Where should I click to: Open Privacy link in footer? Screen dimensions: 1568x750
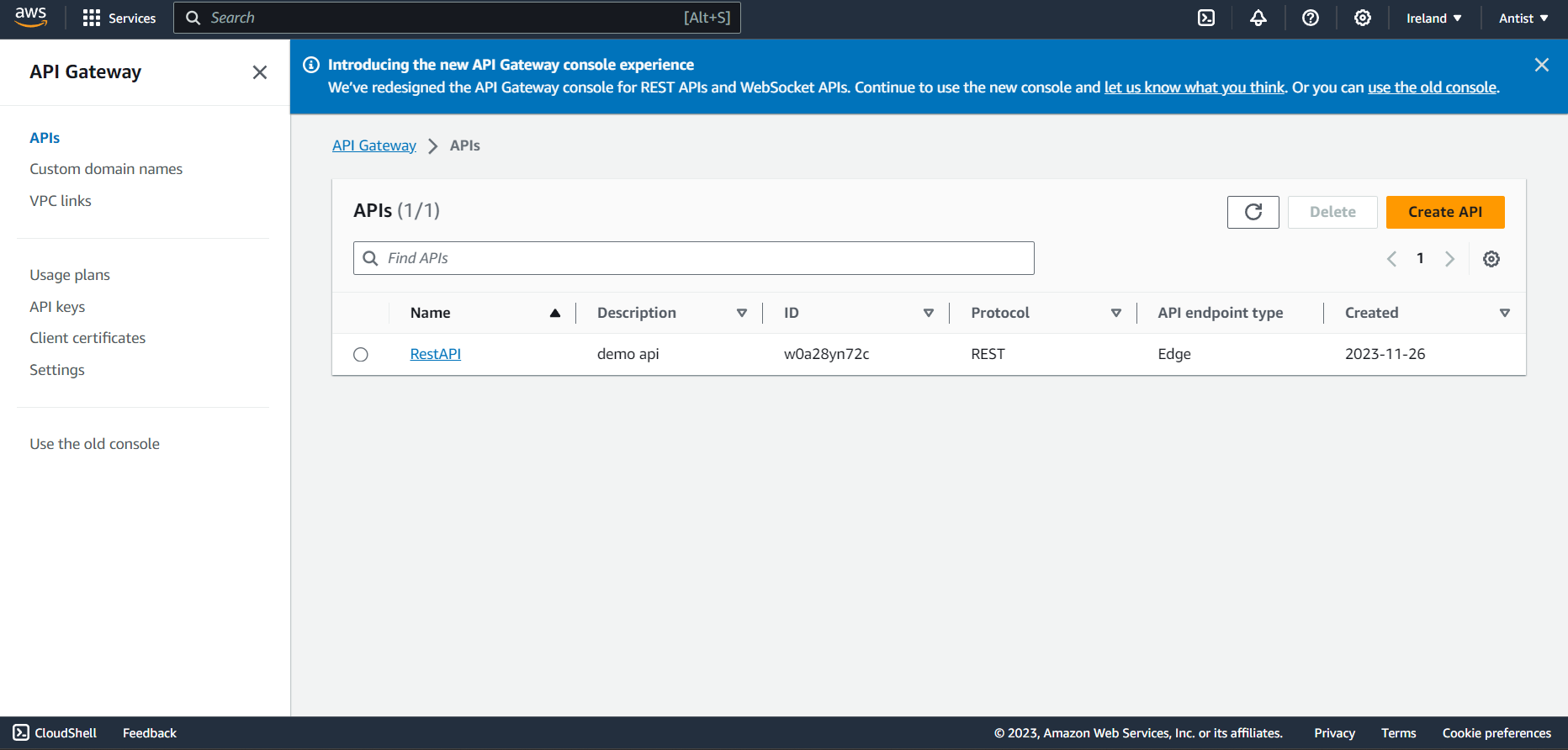coord(1335,733)
